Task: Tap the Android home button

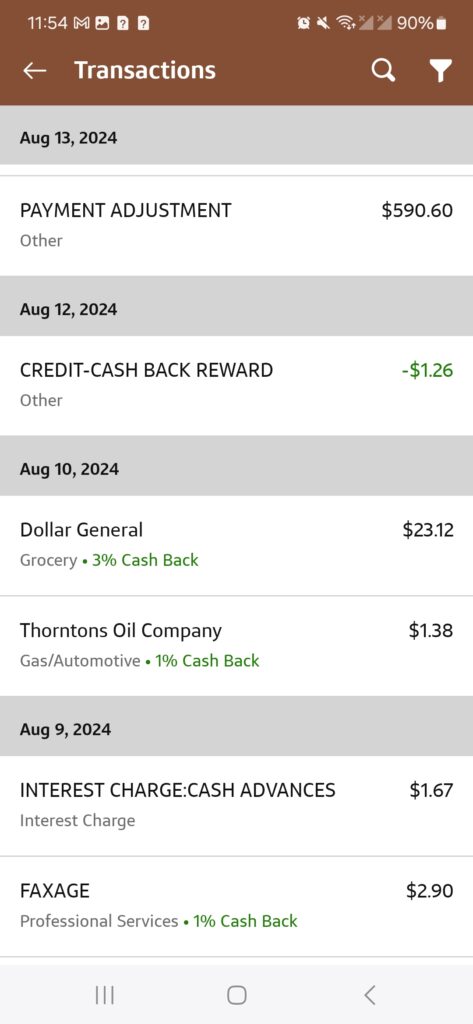Action: 236,995
